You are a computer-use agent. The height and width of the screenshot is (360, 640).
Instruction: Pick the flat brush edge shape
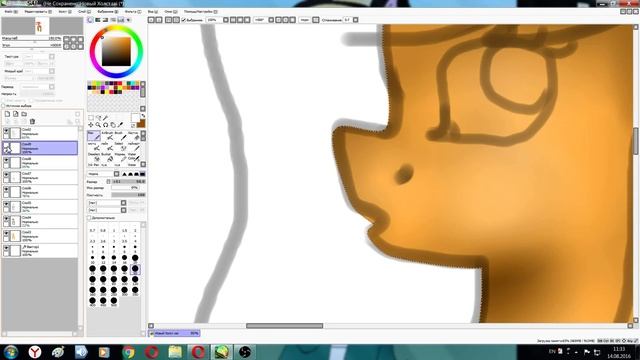[x=142, y=174]
